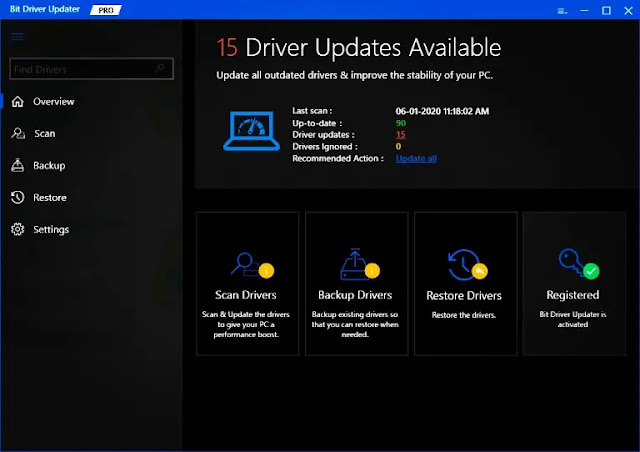This screenshot has width=640, height=452.
Task: Click the Scan Drivers magnifier icon
Action: [x=252, y=265]
